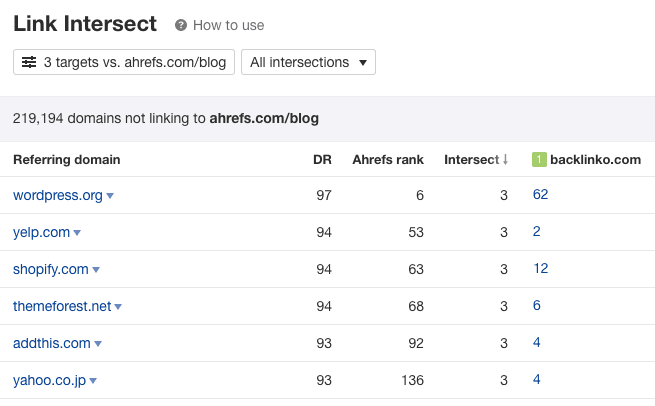This screenshot has height=406, width=655.
Task: Sort by the DR column header
Action: point(322,160)
